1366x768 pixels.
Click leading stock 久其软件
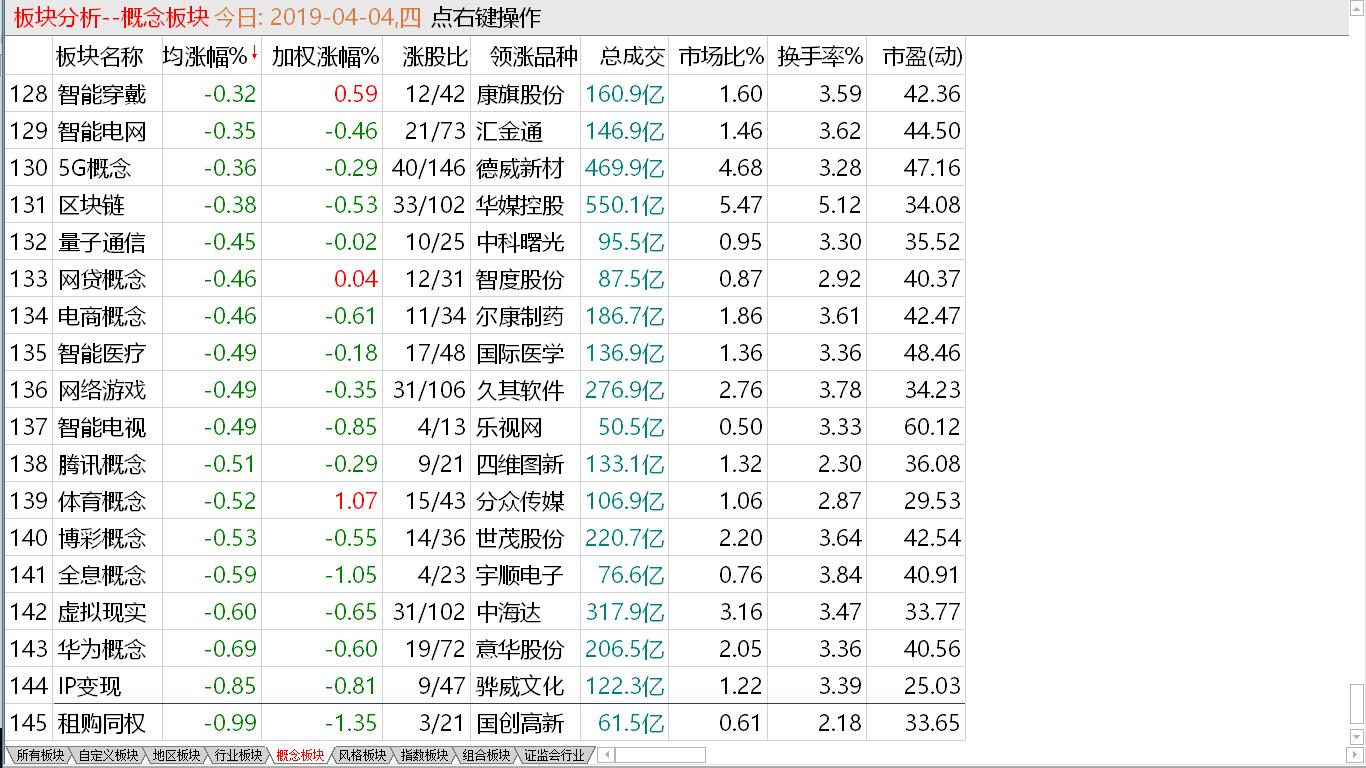tap(520, 390)
